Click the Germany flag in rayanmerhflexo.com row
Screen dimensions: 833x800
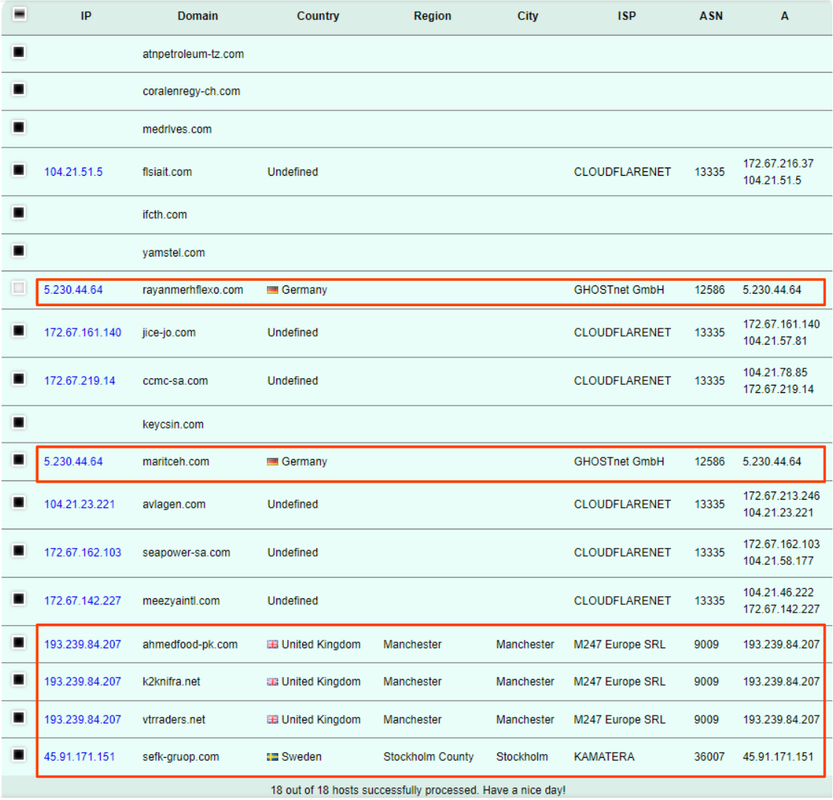(x=273, y=290)
